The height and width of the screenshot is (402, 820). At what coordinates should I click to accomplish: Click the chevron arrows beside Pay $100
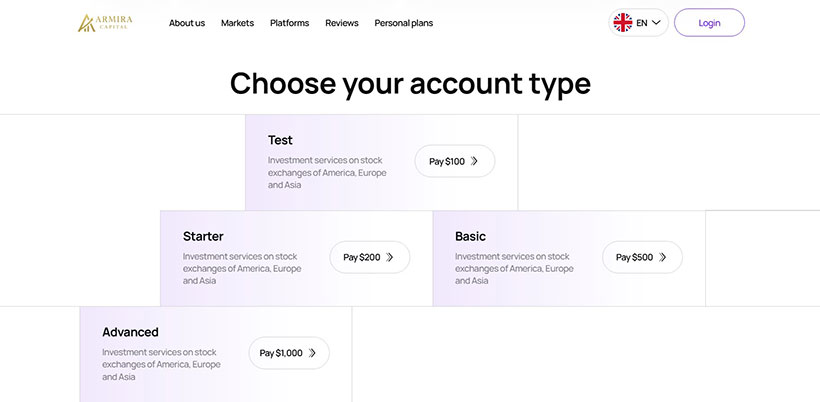click(x=474, y=161)
